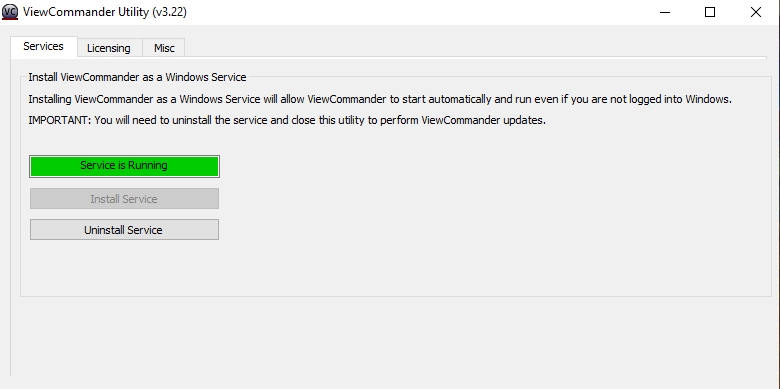
Task: Select the Misc tab
Action: pos(164,48)
